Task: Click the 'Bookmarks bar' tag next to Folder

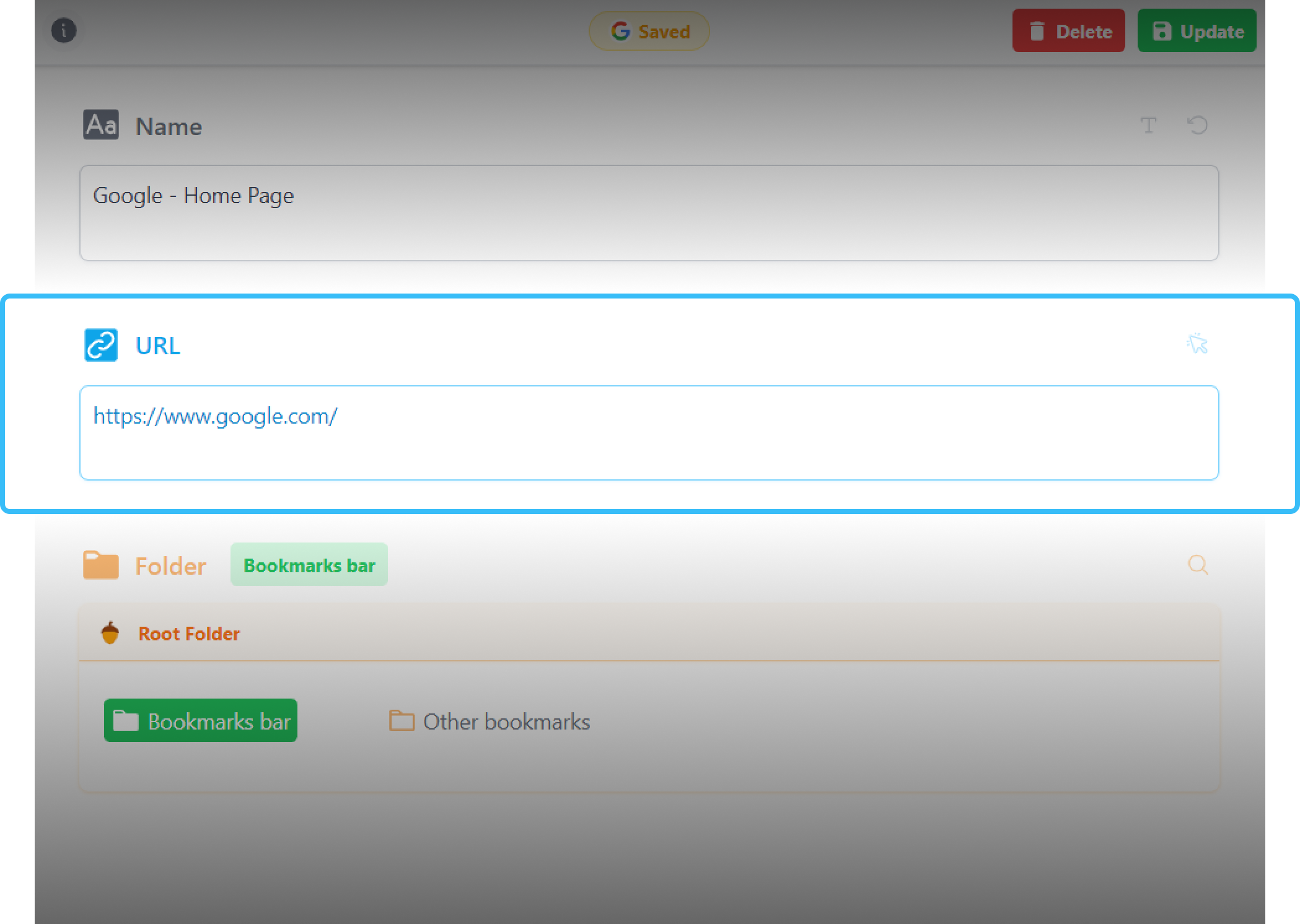Action: 309,565
